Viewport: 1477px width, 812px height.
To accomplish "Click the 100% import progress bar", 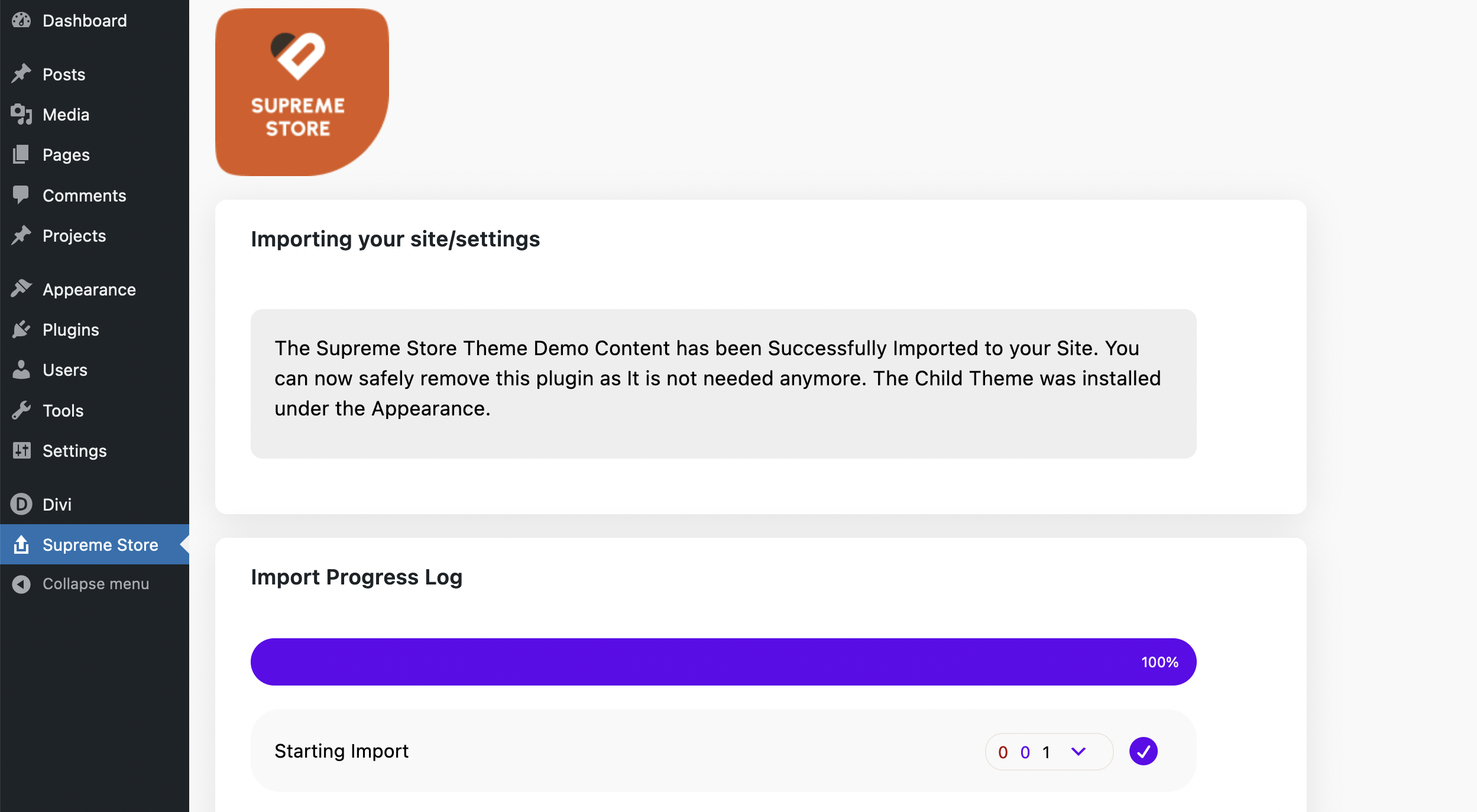I will (x=723, y=662).
